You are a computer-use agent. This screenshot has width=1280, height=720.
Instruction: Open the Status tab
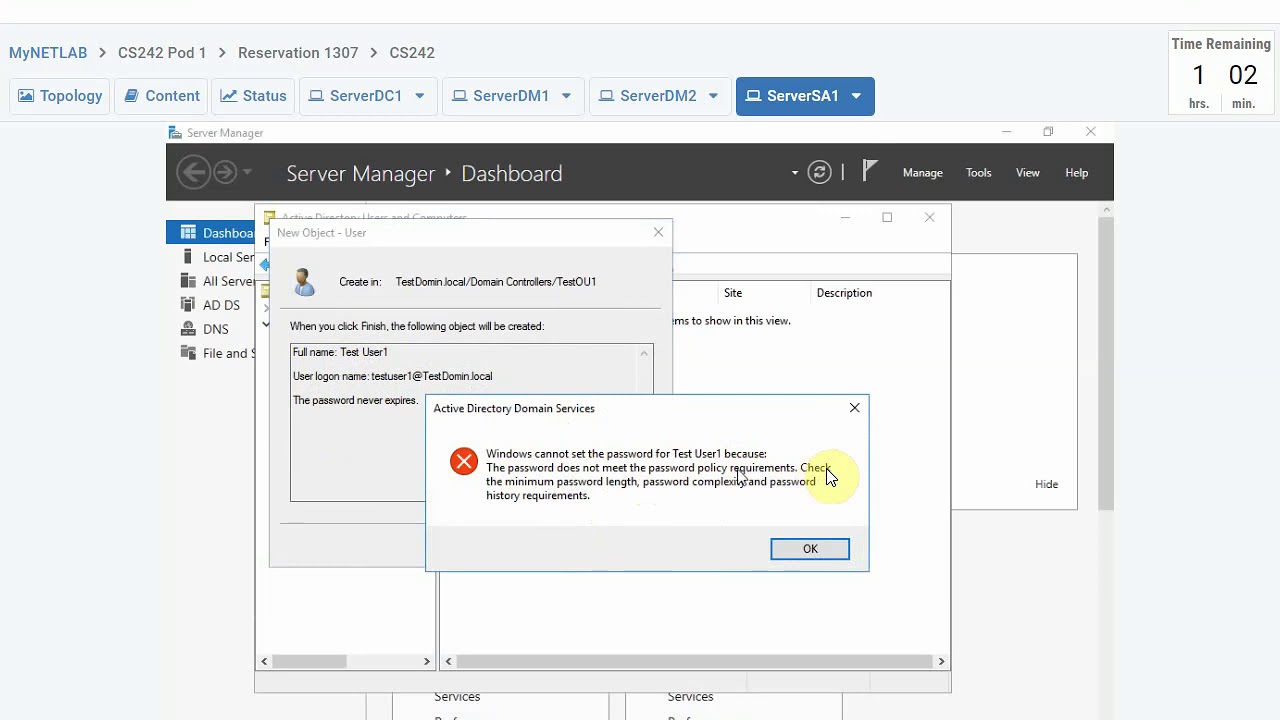(253, 96)
